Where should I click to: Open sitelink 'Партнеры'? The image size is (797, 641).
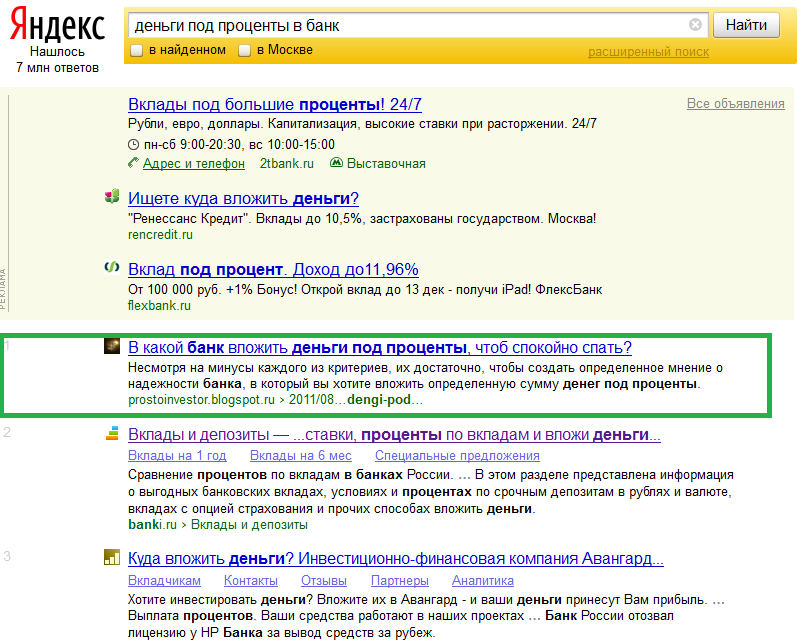400,581
